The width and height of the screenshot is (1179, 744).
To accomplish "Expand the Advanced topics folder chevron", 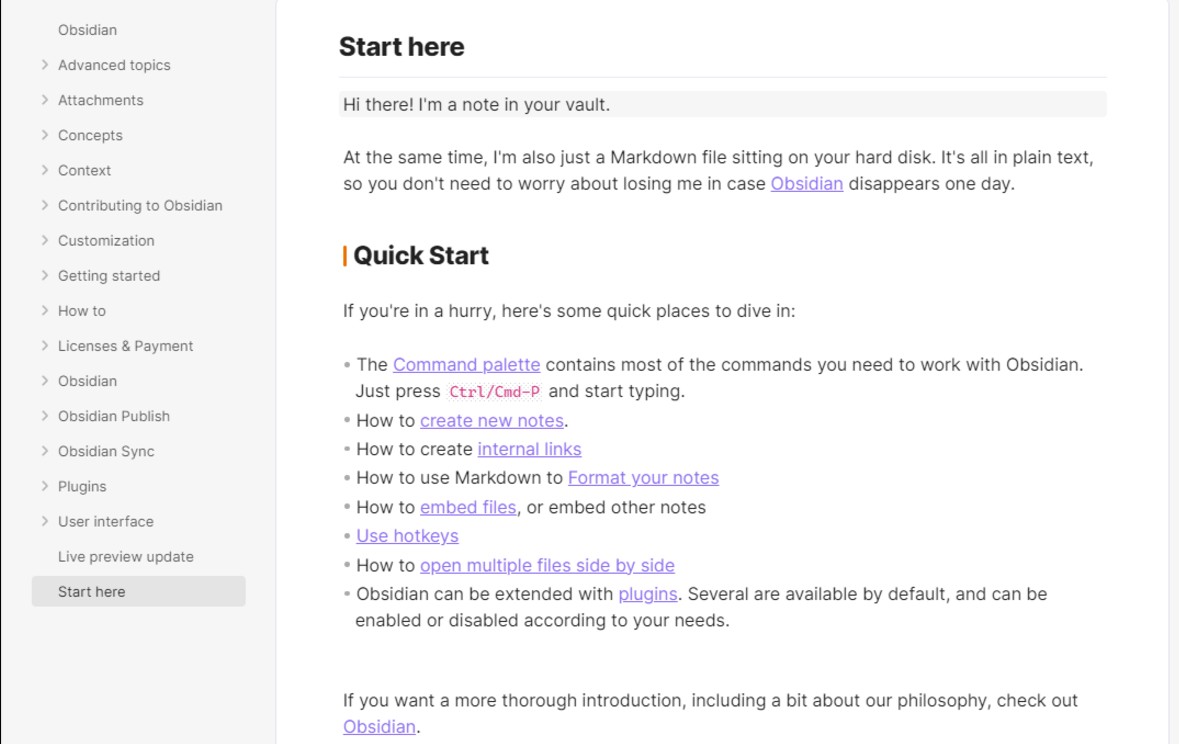I will [x=44, y=65].
